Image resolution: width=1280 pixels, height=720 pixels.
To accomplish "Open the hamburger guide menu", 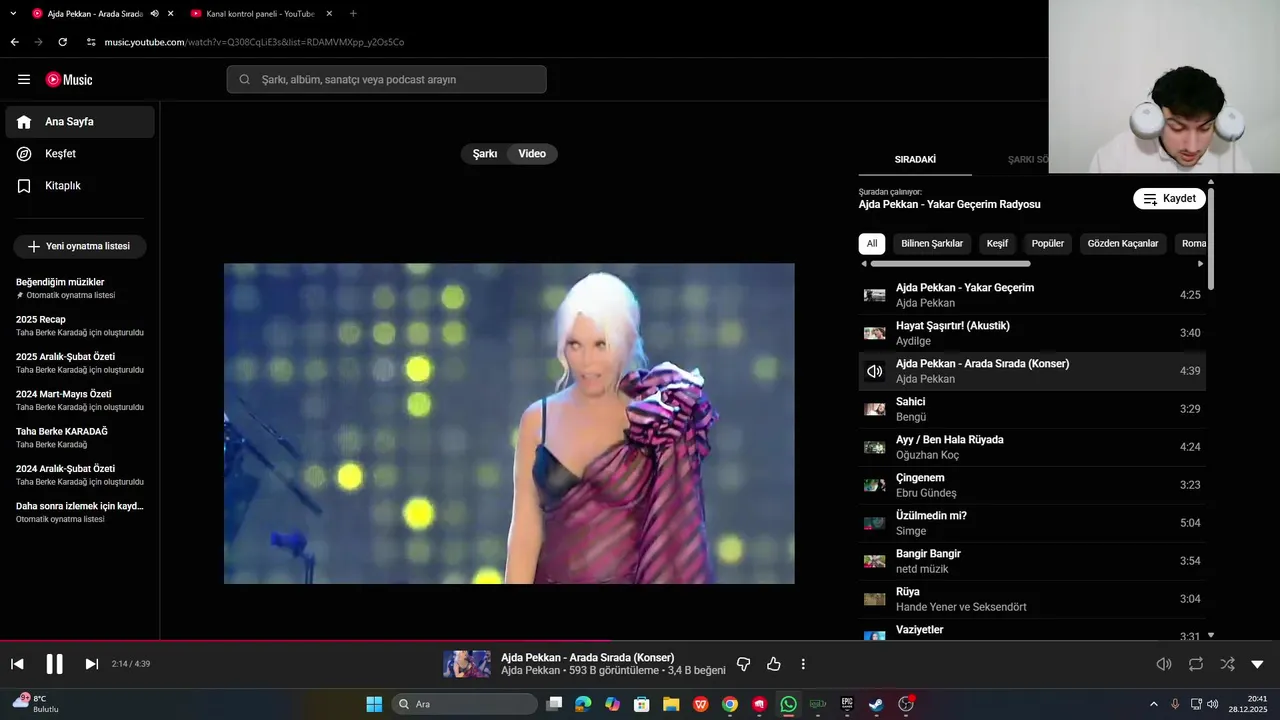I will 24,80.
